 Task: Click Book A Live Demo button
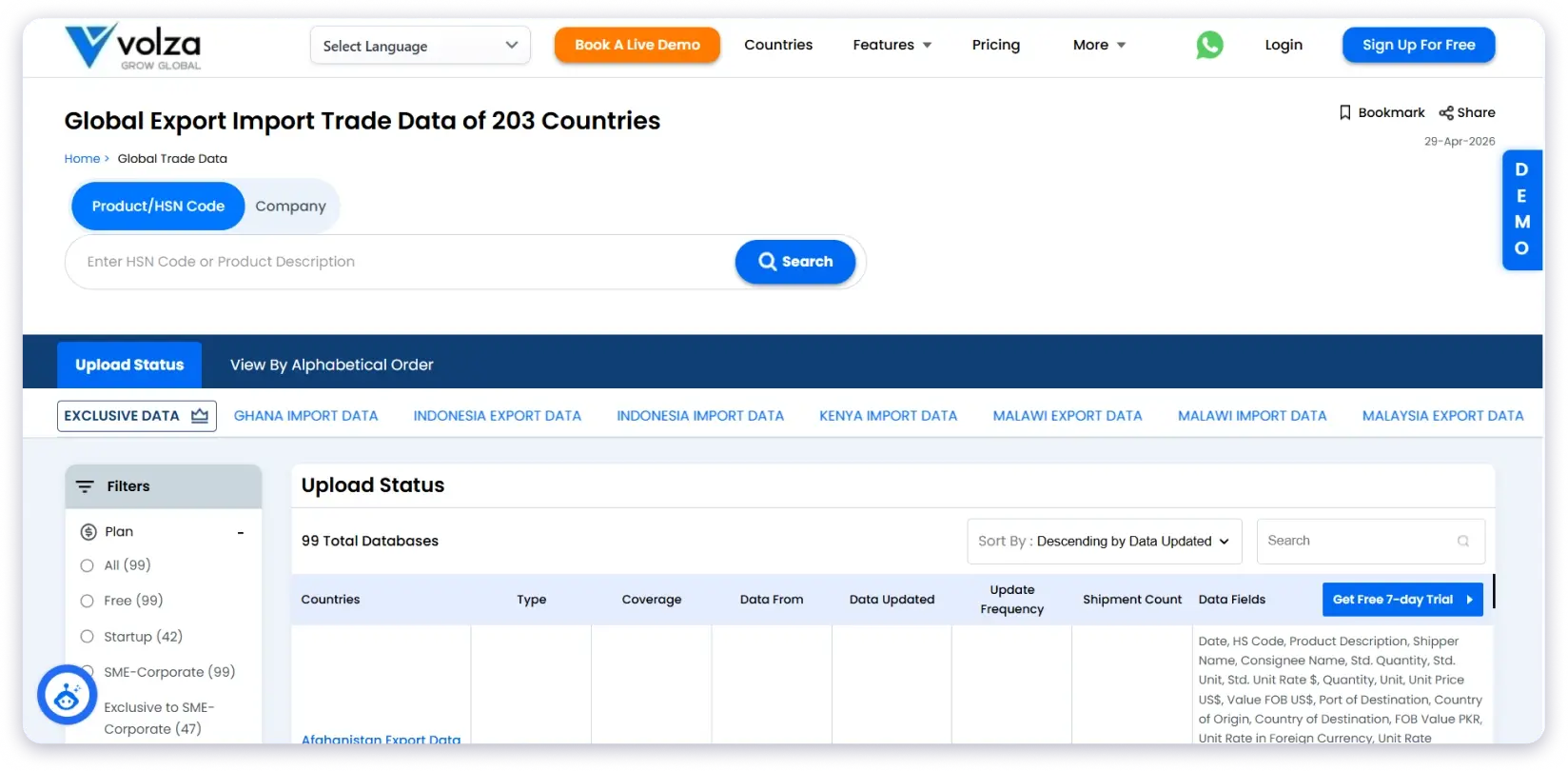[x=637, y=45]
